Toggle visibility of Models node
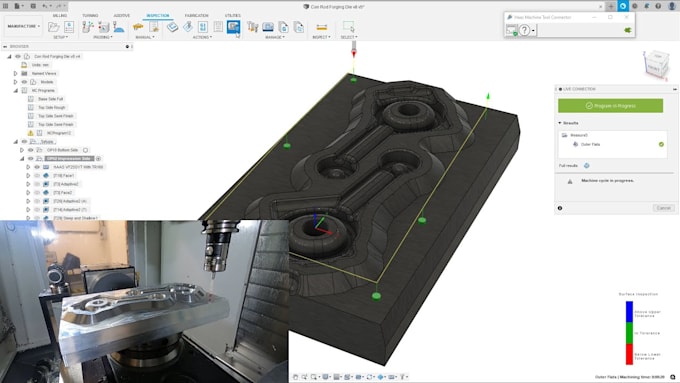Screen dimensions: 680x383 [x=24, y=82]
